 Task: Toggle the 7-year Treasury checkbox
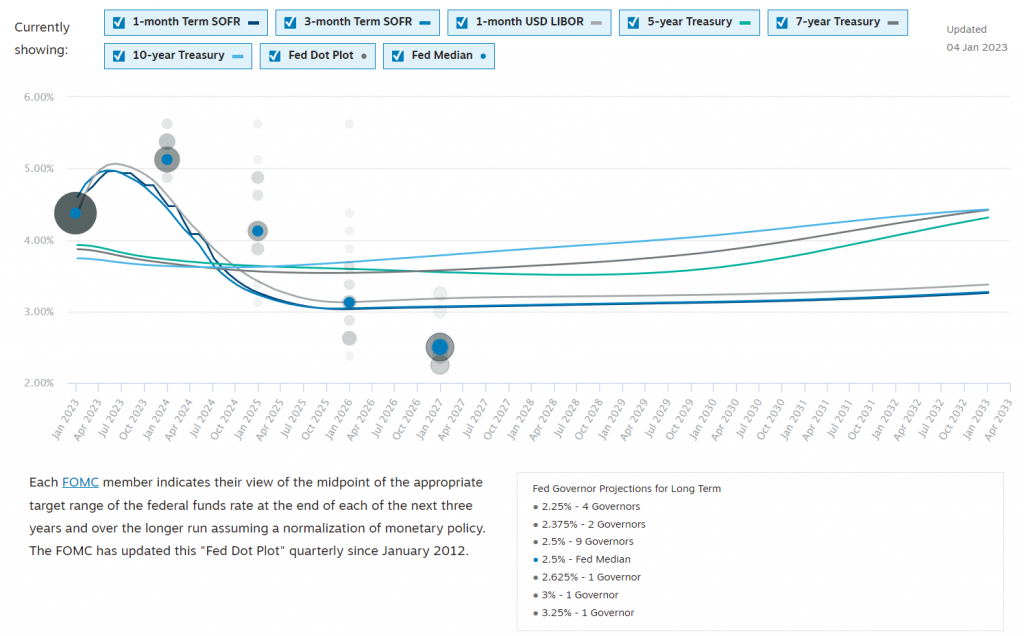[784, 22]
